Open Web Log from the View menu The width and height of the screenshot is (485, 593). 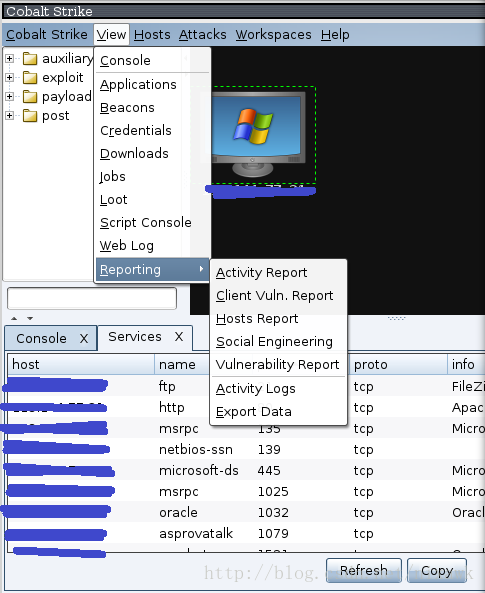pyautogui.click(x=152, y=246)
